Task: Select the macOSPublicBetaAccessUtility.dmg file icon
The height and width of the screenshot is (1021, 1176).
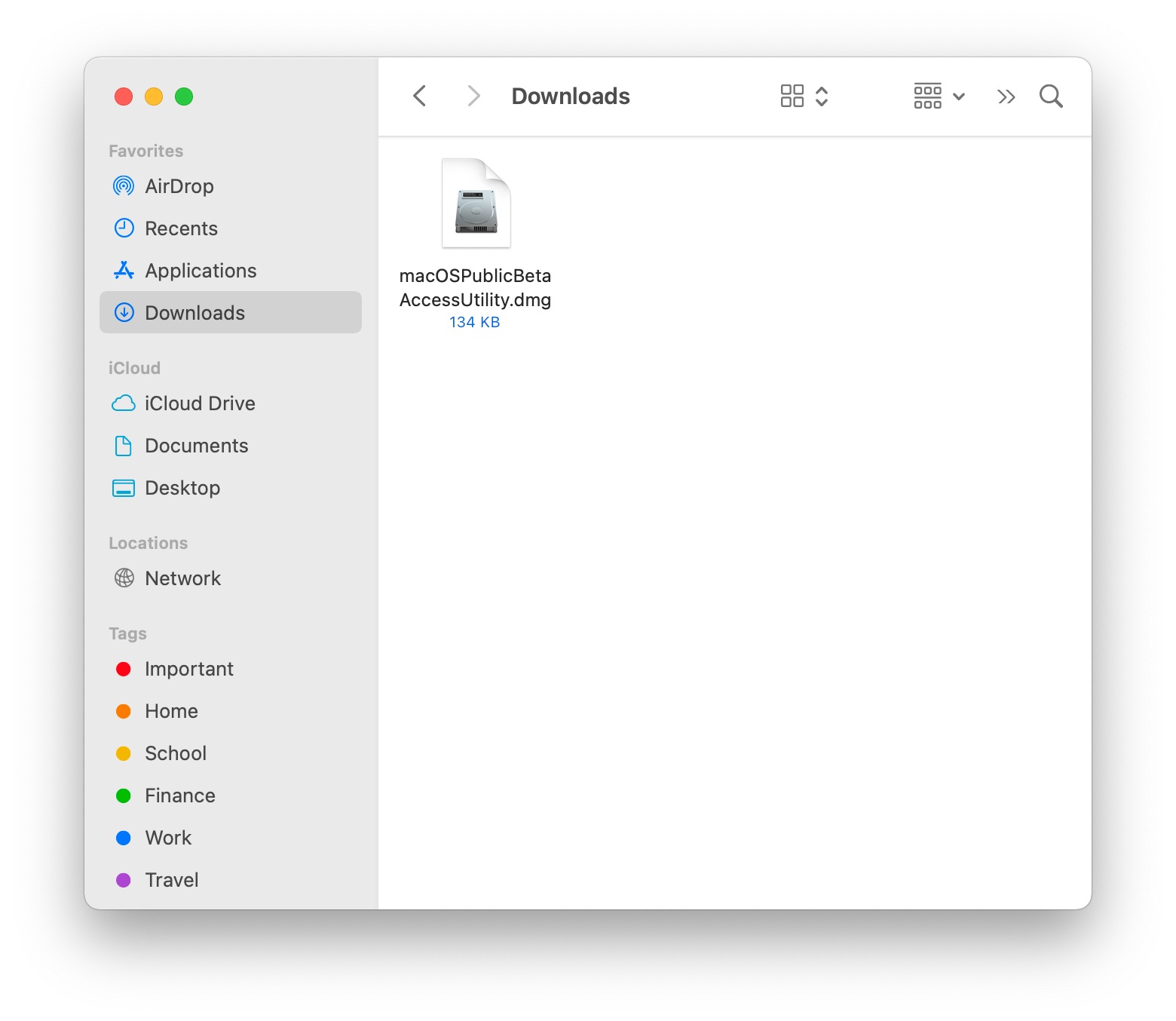Action: [476, 203]
